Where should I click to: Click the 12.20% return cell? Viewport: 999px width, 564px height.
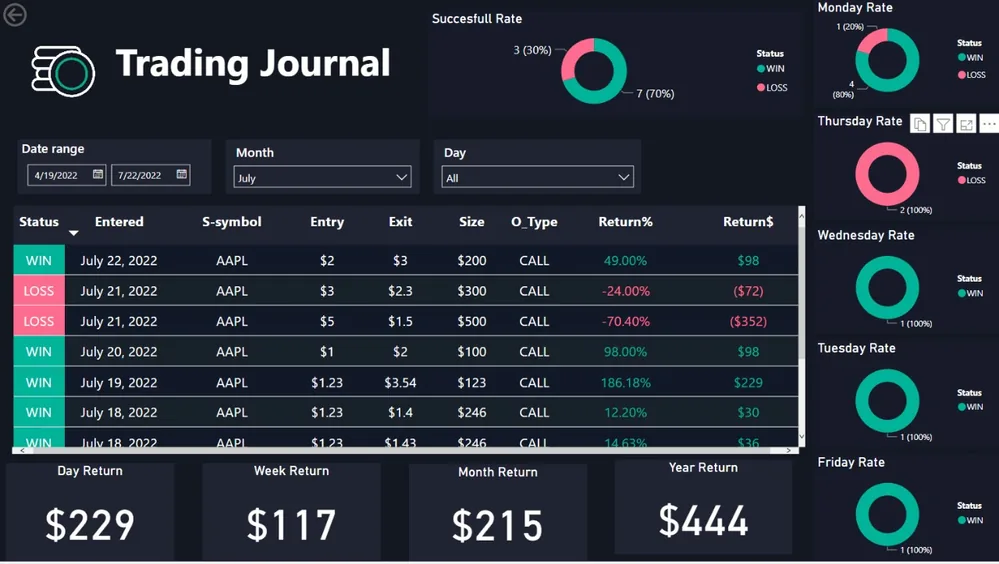(625, 412)
